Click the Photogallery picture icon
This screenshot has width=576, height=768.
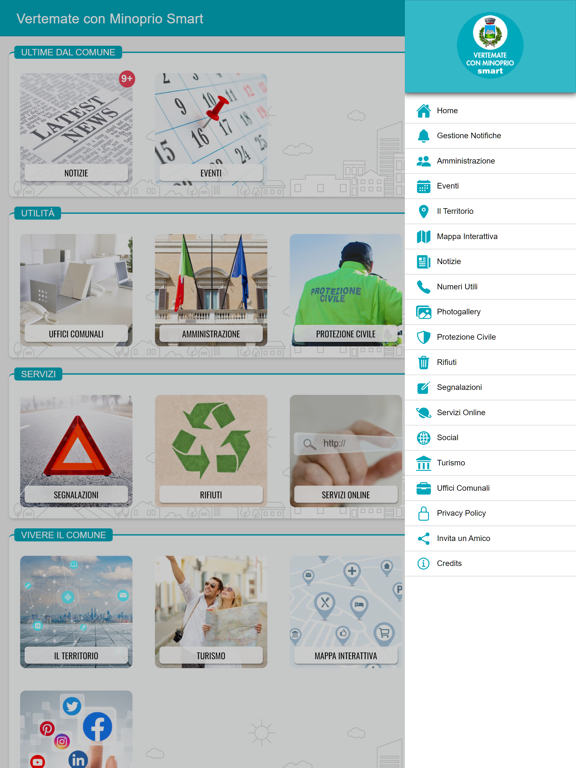423,312
